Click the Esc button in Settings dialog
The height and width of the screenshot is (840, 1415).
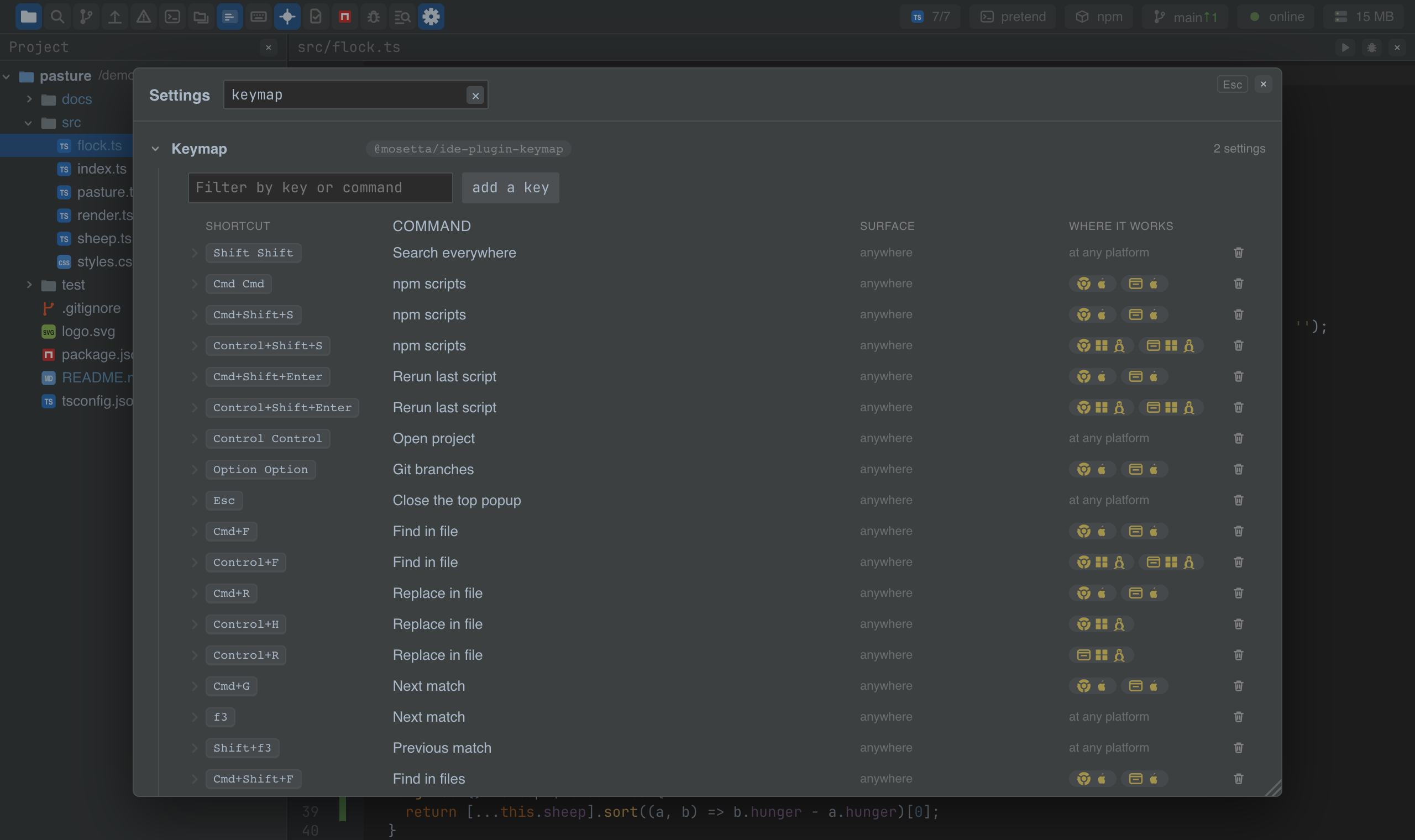pyautogui.click(x=1232, y=85)
